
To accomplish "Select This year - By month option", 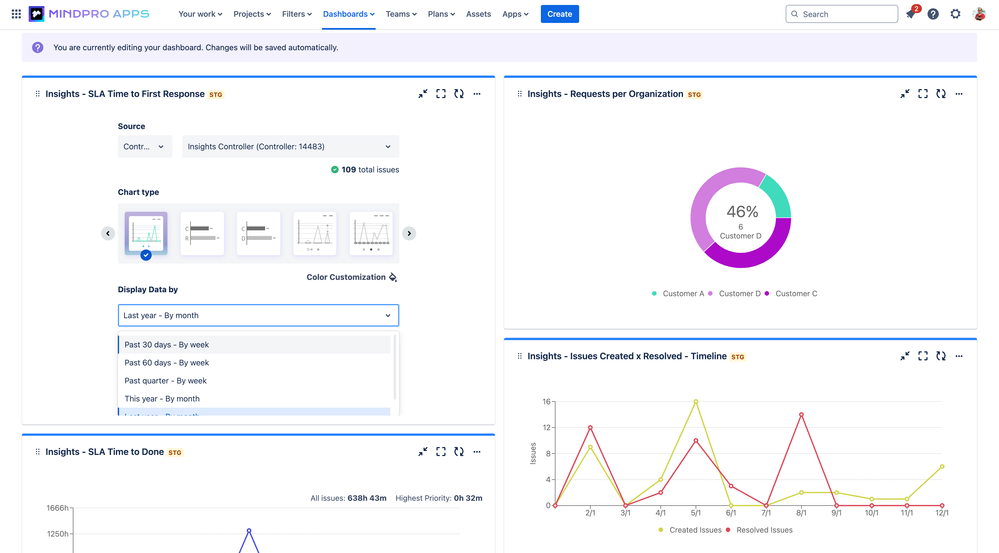I will coord(254,398).
